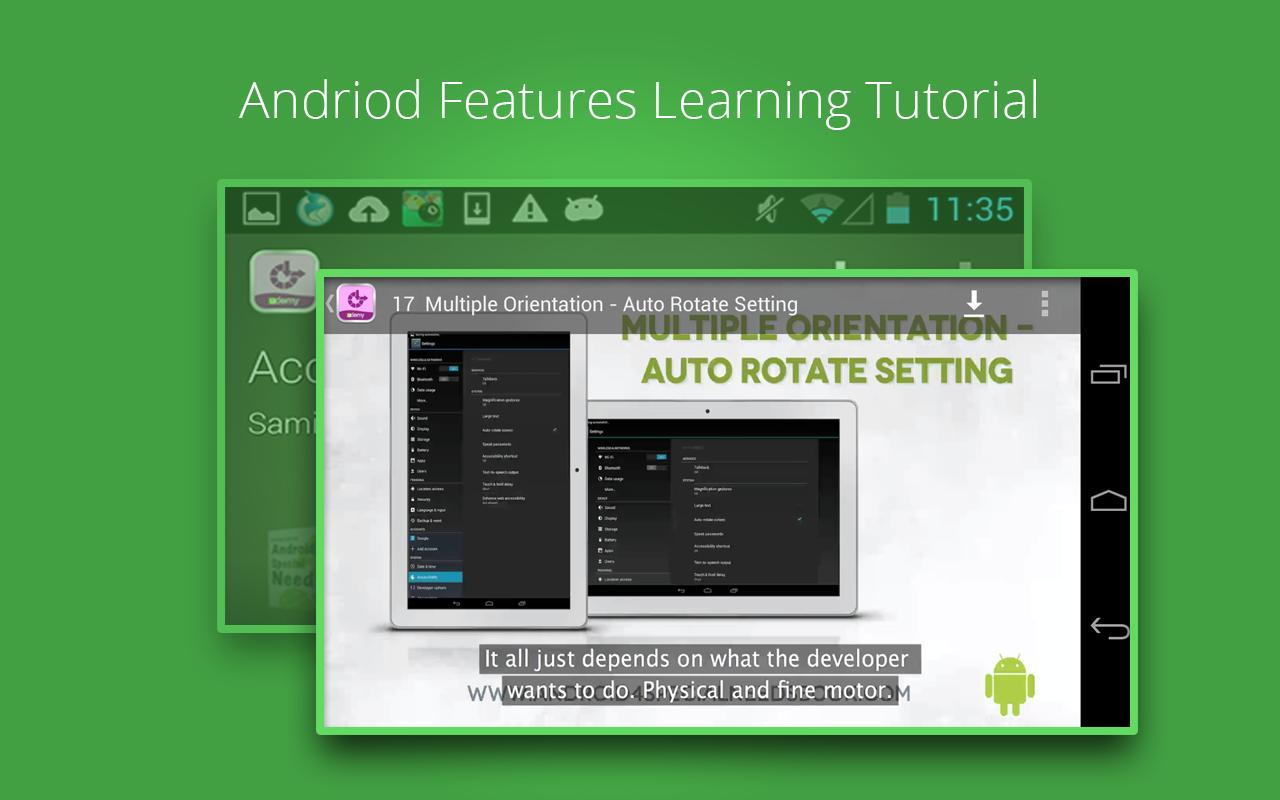Screen dimensions: 1280x800
Task: Open the Recents button on the navigation bar
Action: click(x=1108, y=374)
